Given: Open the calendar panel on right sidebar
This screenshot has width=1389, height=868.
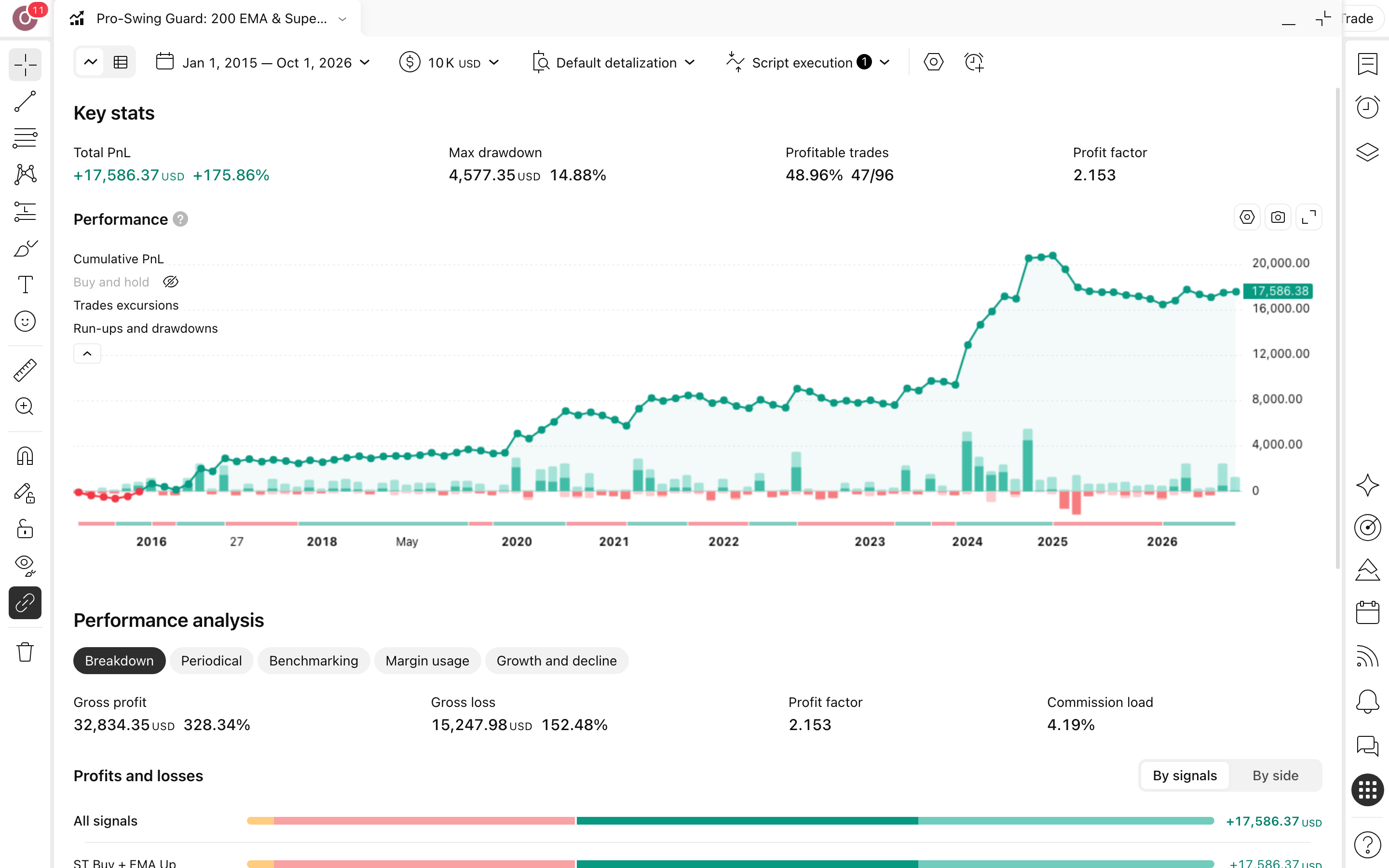Looking at the screenshot, I should click(1367, 612).
